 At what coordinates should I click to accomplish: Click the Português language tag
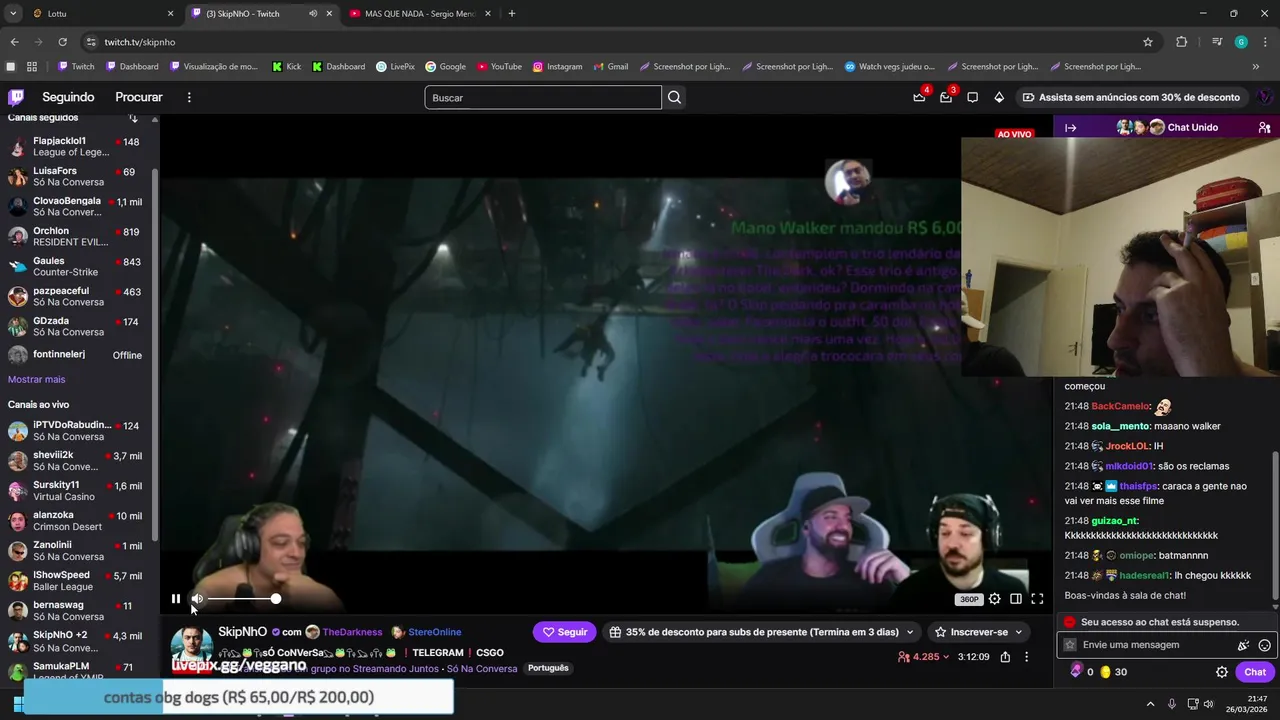point(548,668)
